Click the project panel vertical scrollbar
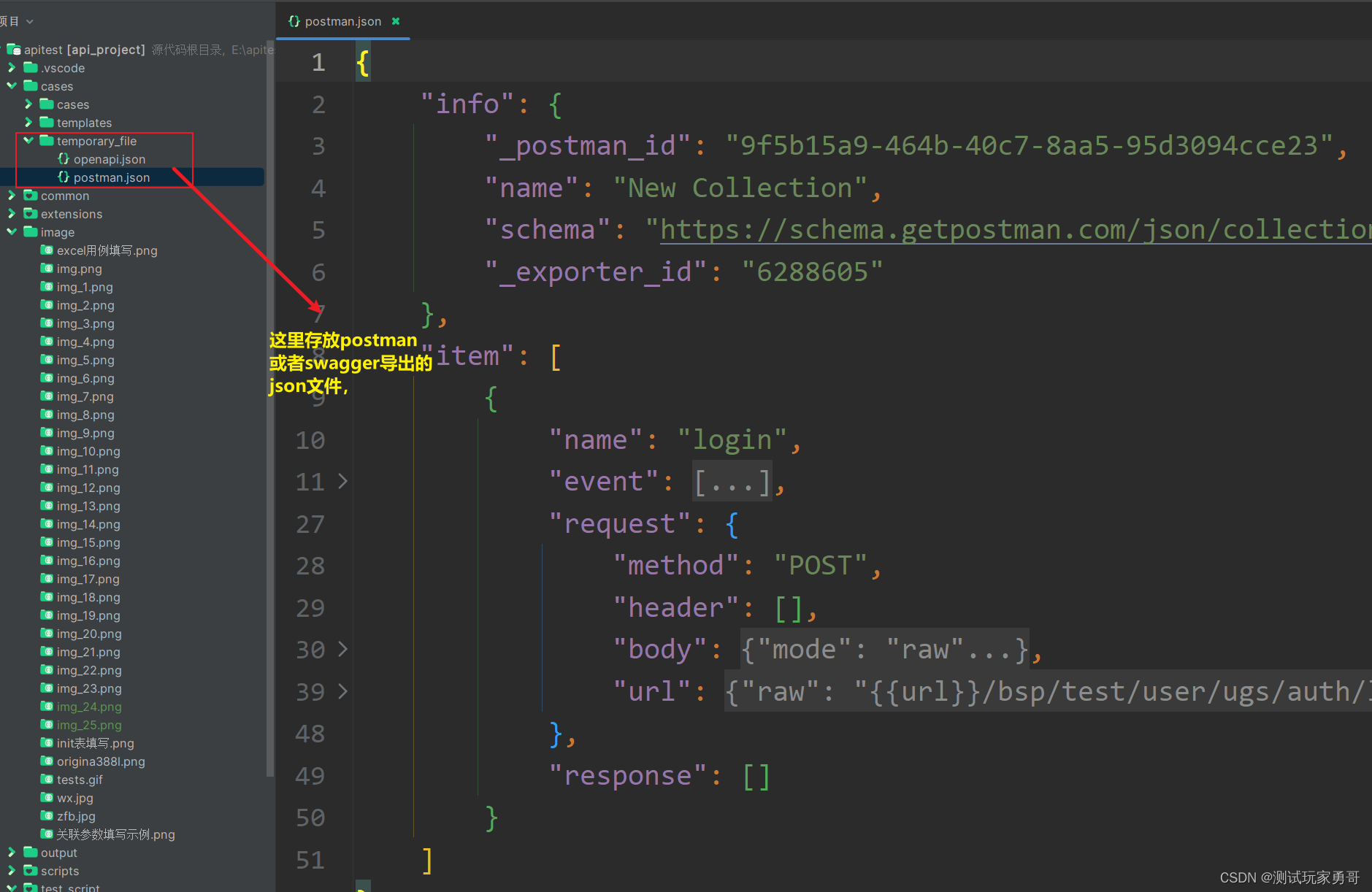The width and height of the screenshot is (1372, 892). pos(270,409)
